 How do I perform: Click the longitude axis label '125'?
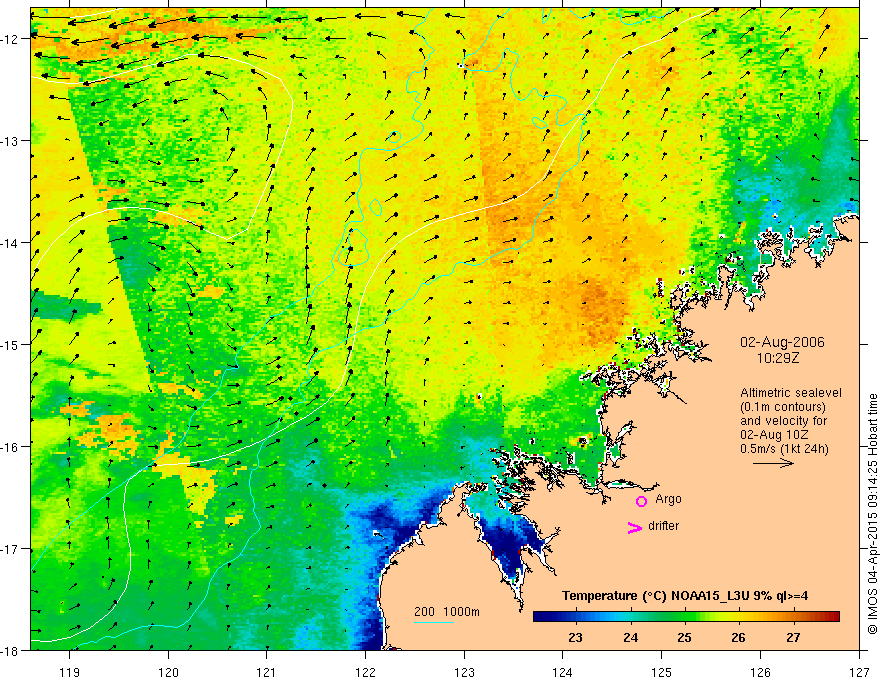(x=662, y=672)
